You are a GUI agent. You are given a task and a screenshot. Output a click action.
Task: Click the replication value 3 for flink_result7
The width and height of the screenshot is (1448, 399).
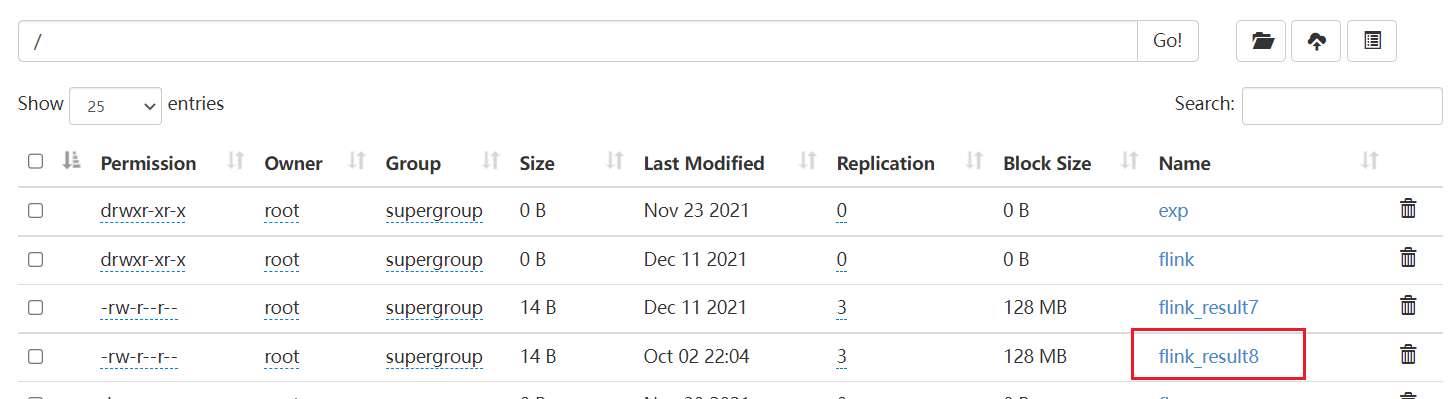pyautogui.click(x=842, y=308)
